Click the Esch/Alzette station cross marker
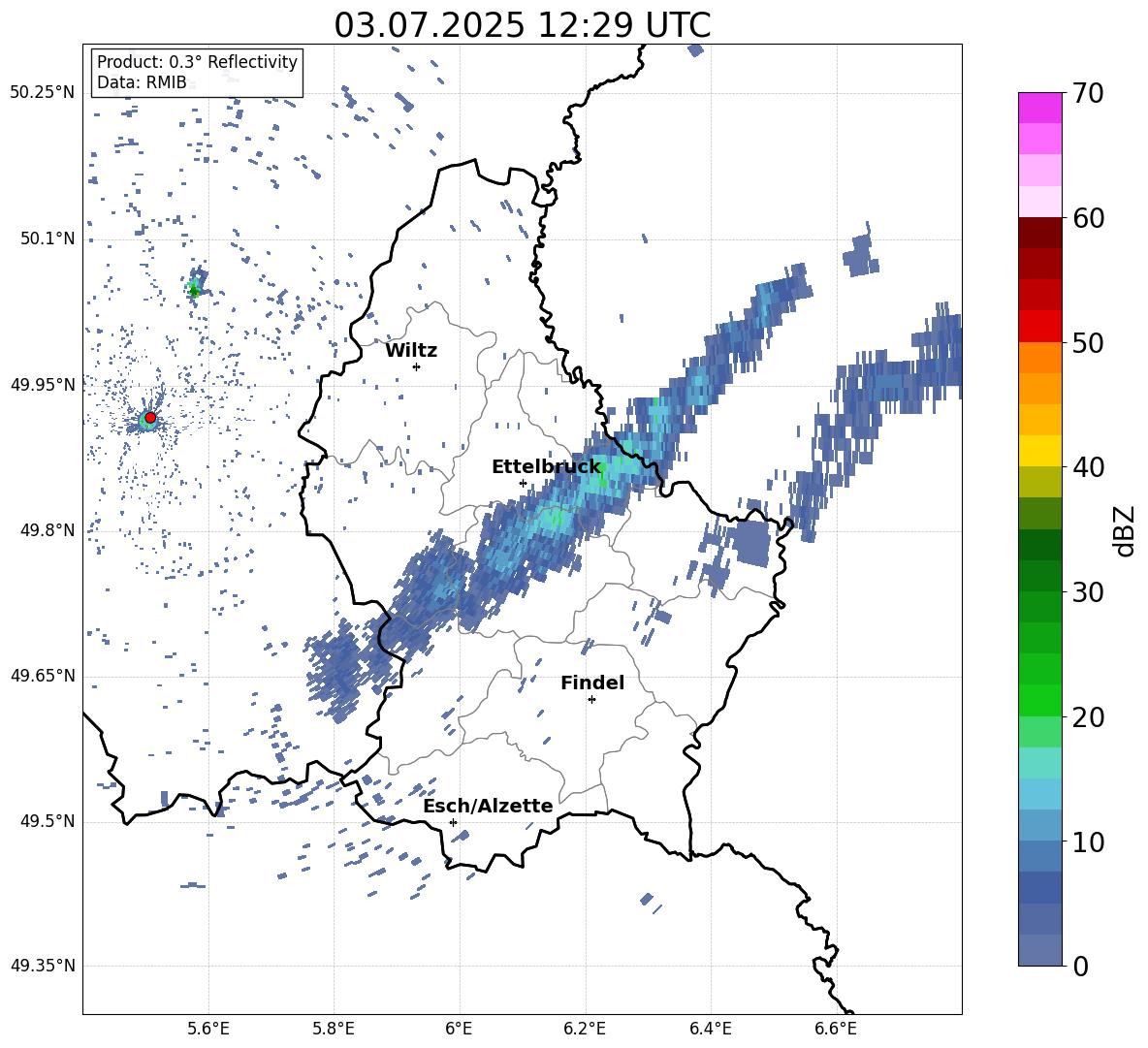The width and height of the screenshot is (1148, 1048). coord(453,822)
